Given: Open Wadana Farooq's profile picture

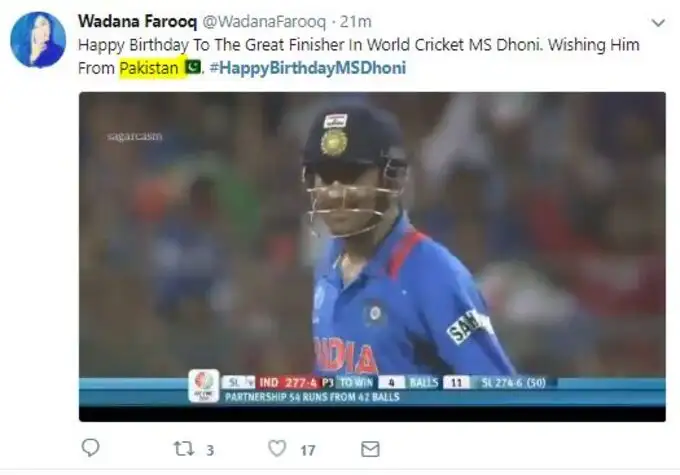Looking at the screenshot, I should [38, 40].
